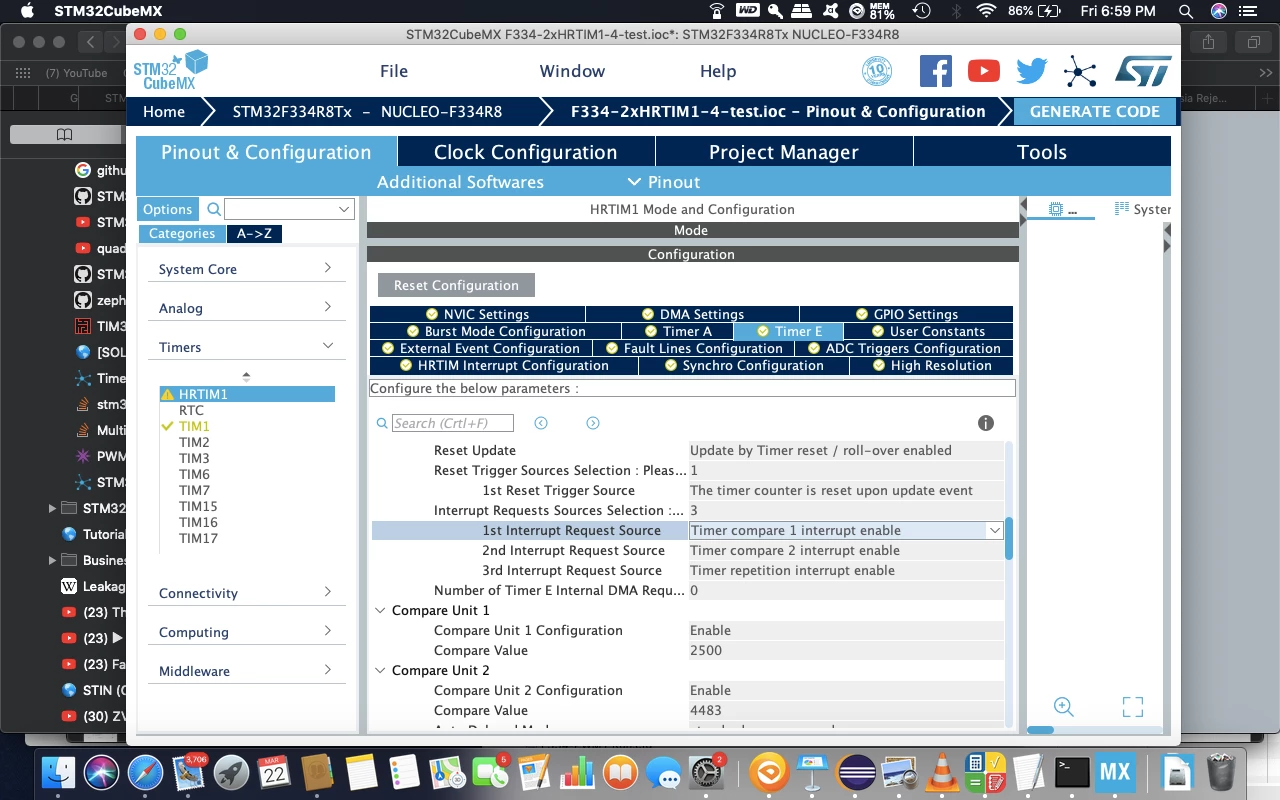Viewport: 1280px width, 800px height.
Task: Fit the pinout view to the panel
Action: (x=1133, y=707)
